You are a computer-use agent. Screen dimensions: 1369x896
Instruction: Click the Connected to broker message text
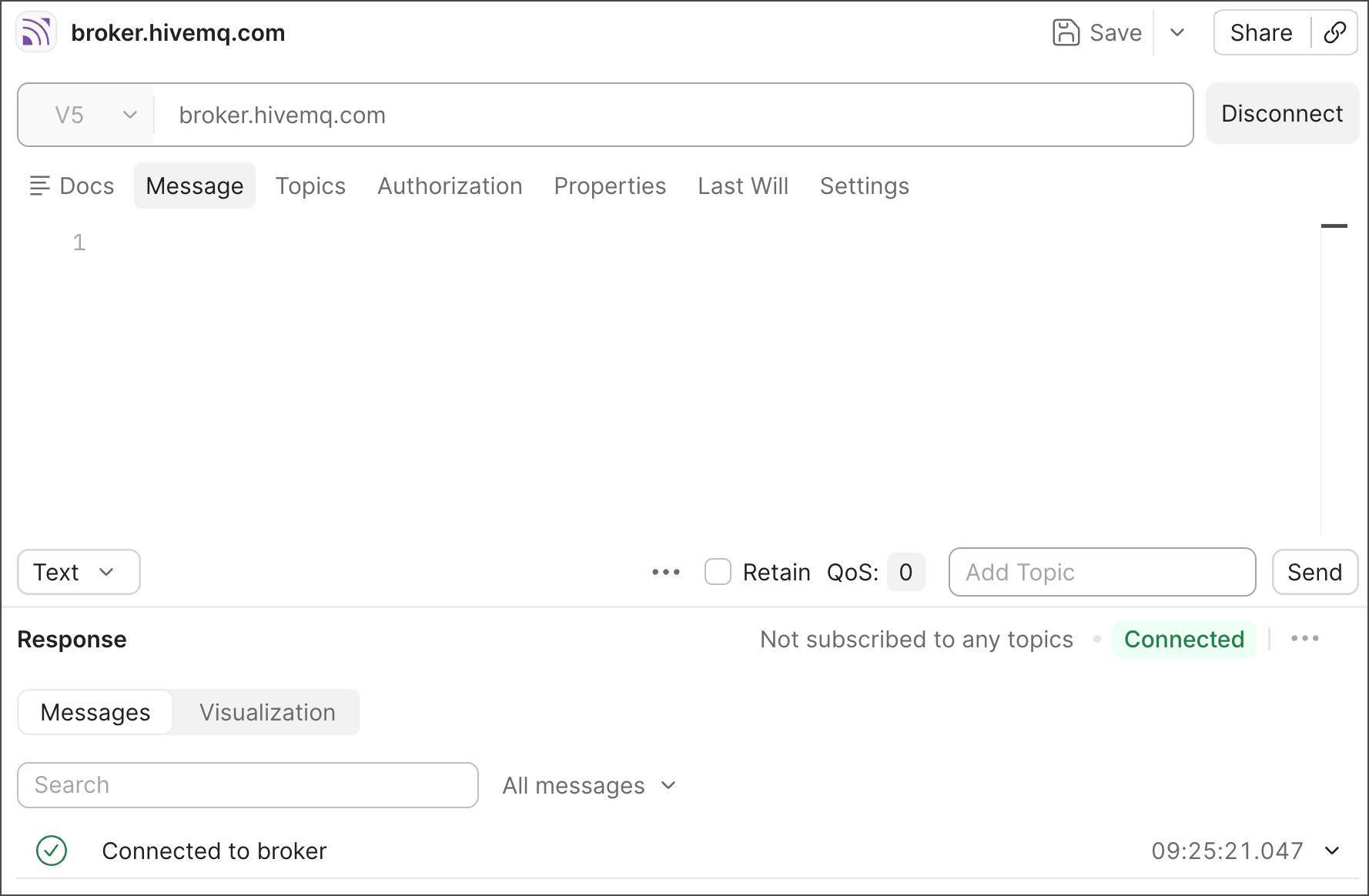click(x=214, y=851)
